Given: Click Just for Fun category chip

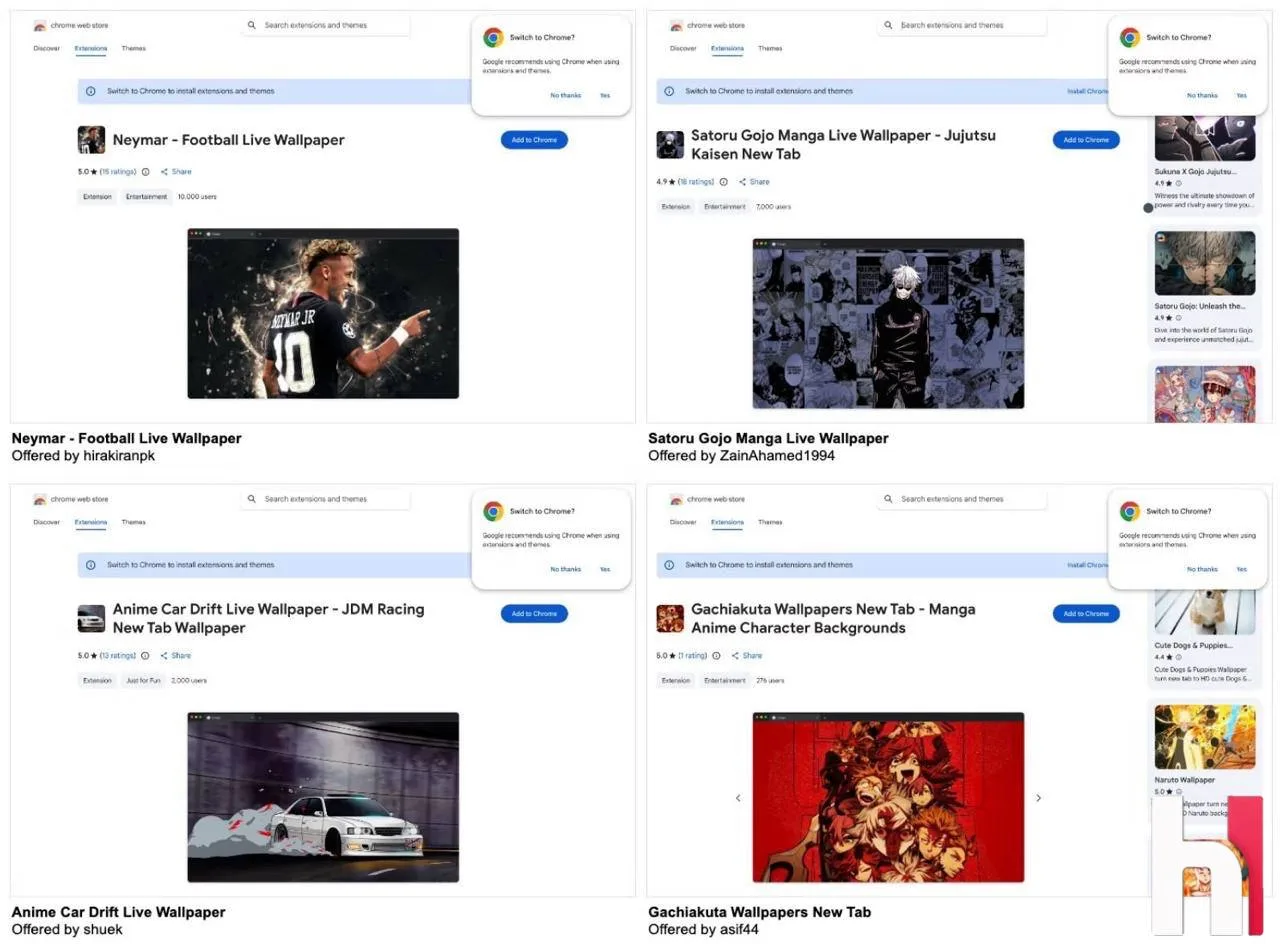Looking at the screenshot, I should (x=143, y=681).
